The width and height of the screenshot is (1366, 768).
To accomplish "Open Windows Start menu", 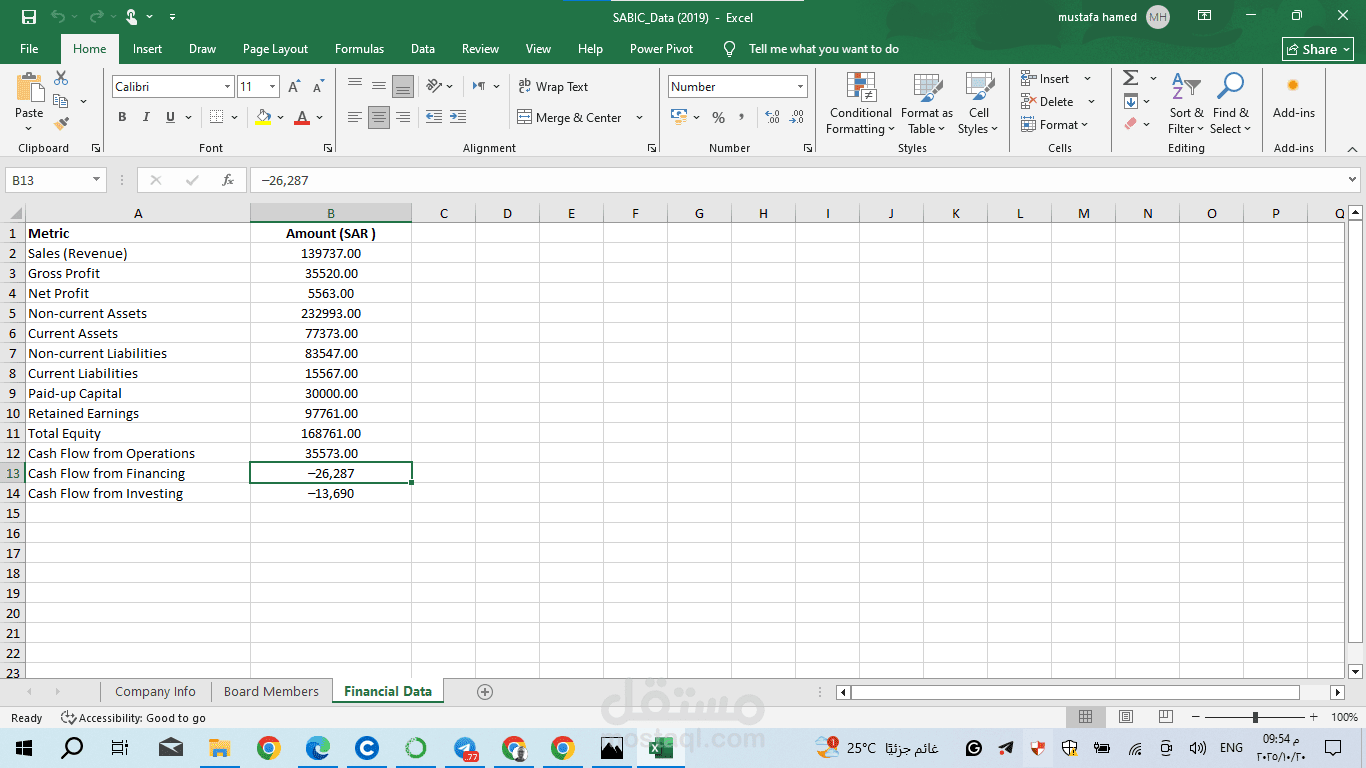I will pos(24,747).
